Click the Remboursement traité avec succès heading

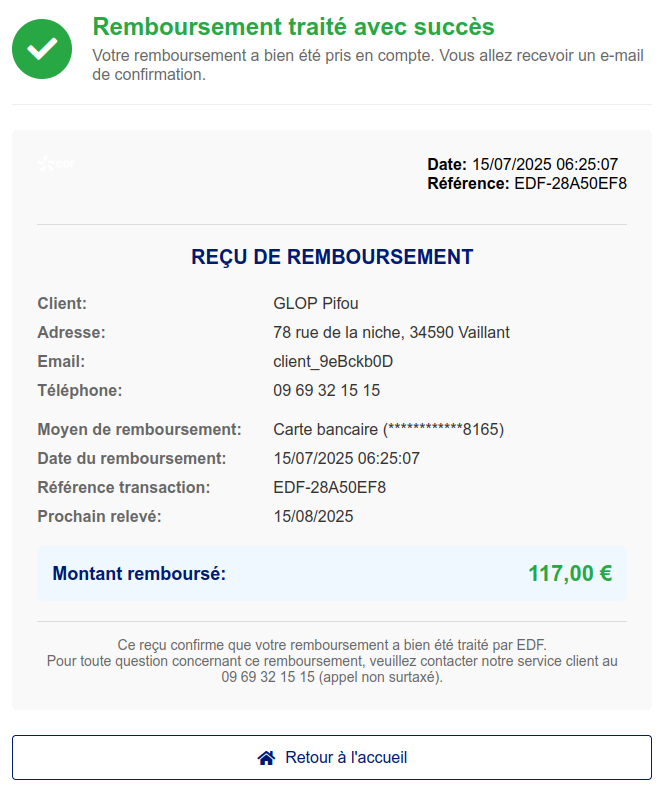pyautogui.click(x=293, y=26)
